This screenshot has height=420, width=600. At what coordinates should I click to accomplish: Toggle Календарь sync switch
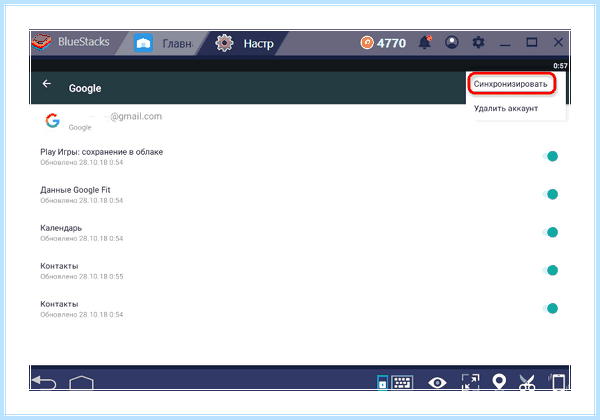click(x=551, y=232)
